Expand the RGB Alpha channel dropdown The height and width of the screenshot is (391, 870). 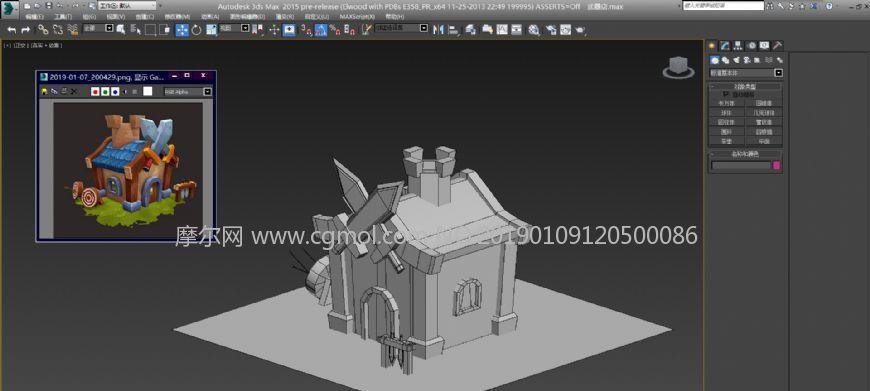188,92
